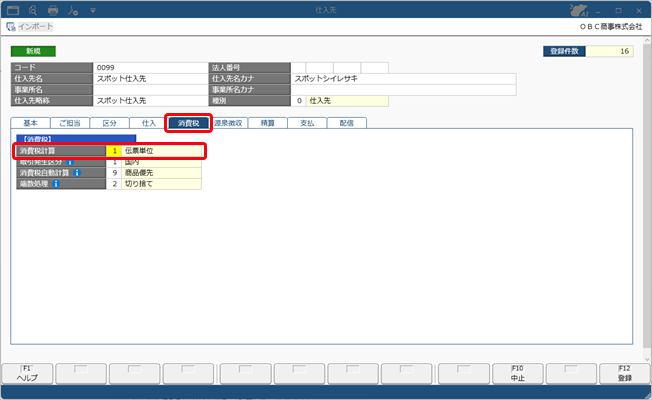652x400 pixels.
Task: Click the コード field containing 0099
Action: pyautogui.click(x=150, y=67)
